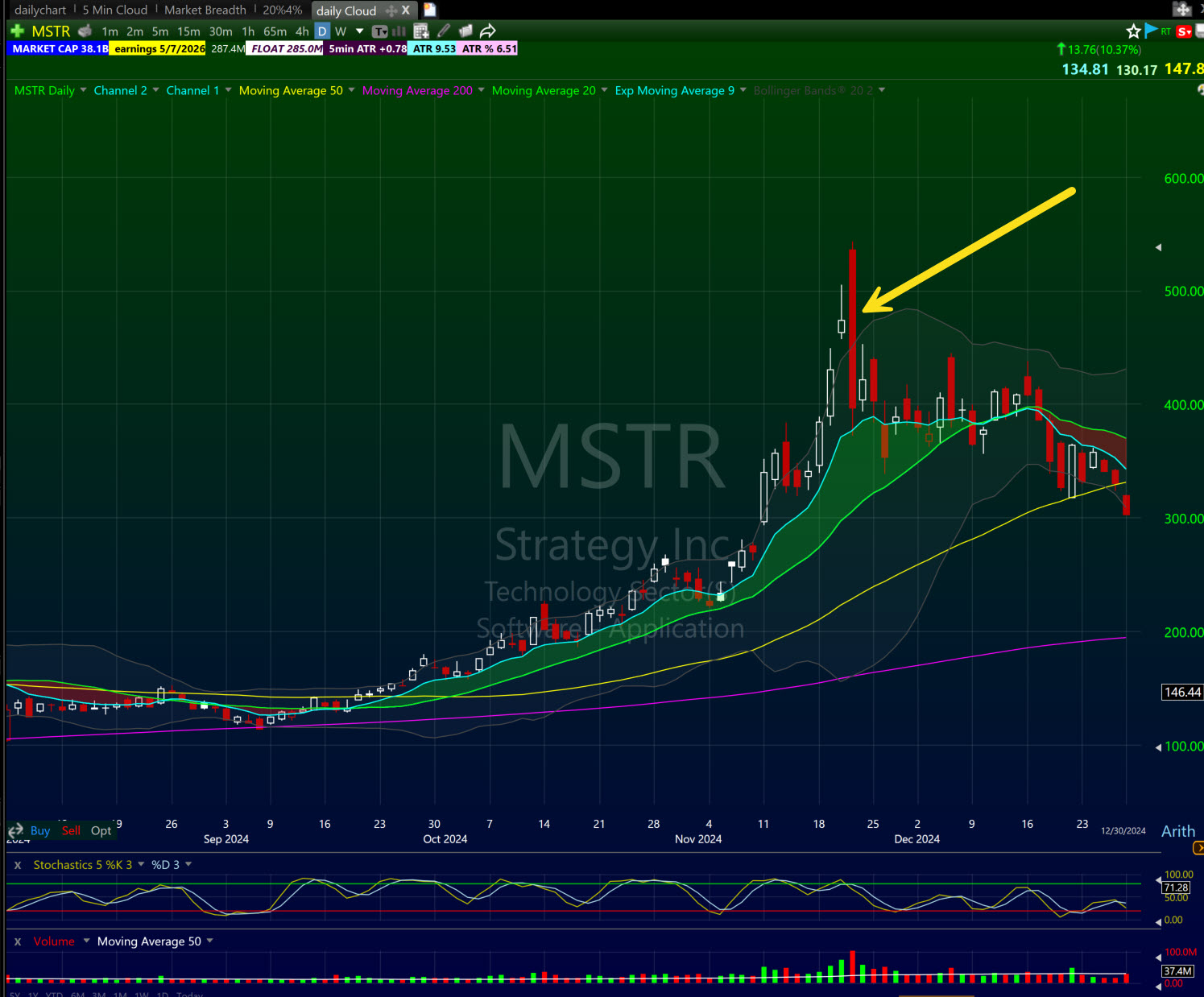Screen dimensions: 1204x997
Task: Click the share forward-arrow icon
Action: pos(486,30)
